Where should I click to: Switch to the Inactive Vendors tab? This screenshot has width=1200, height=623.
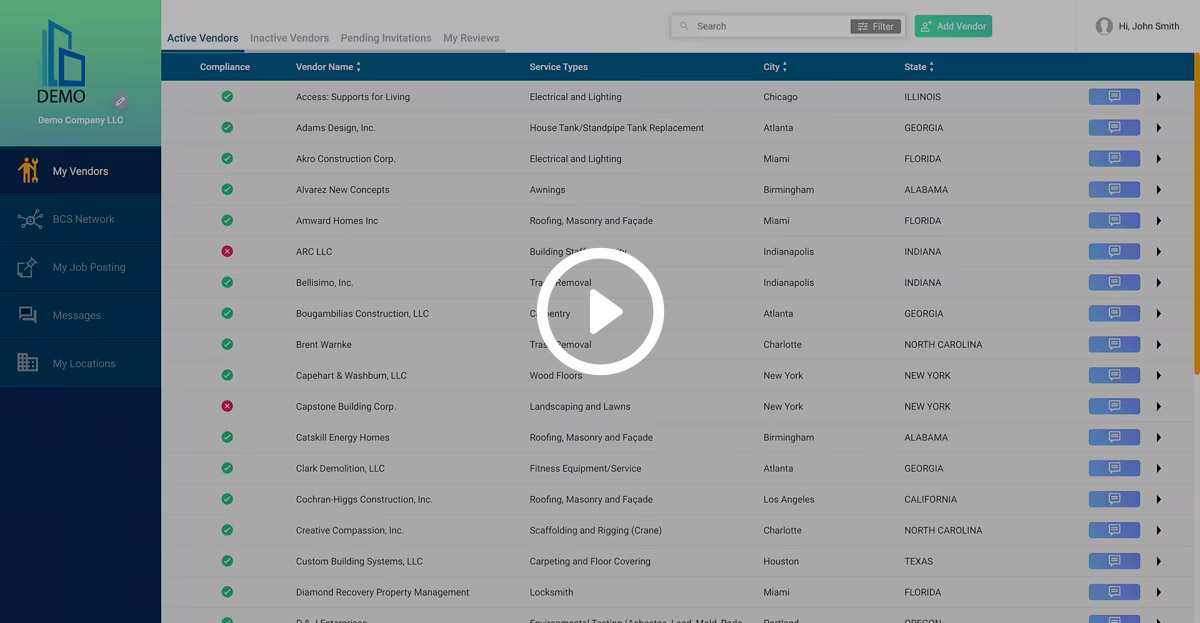[289, 37]
